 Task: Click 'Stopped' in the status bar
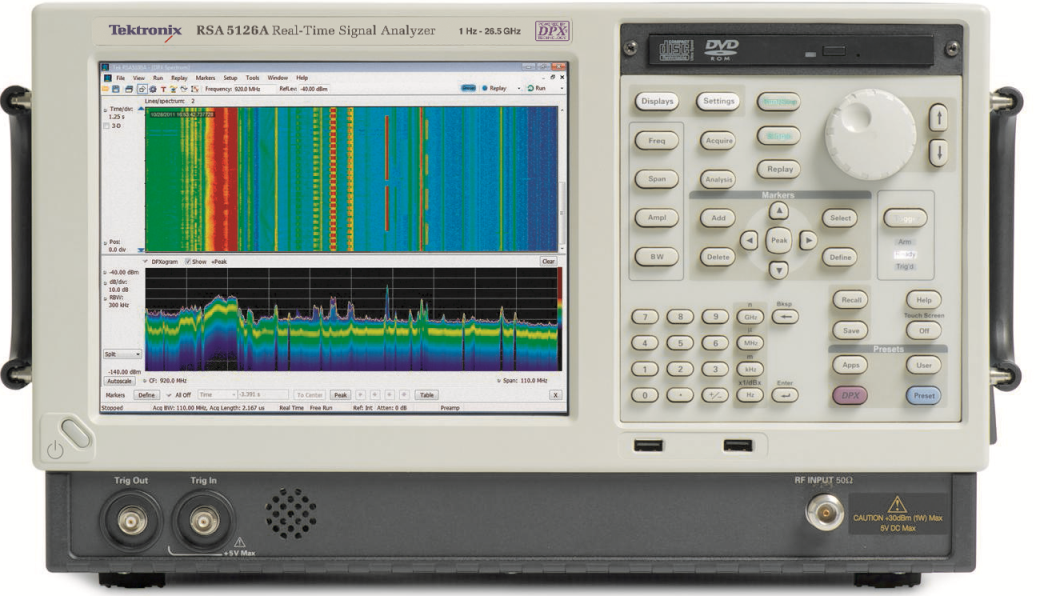point(112,408)
